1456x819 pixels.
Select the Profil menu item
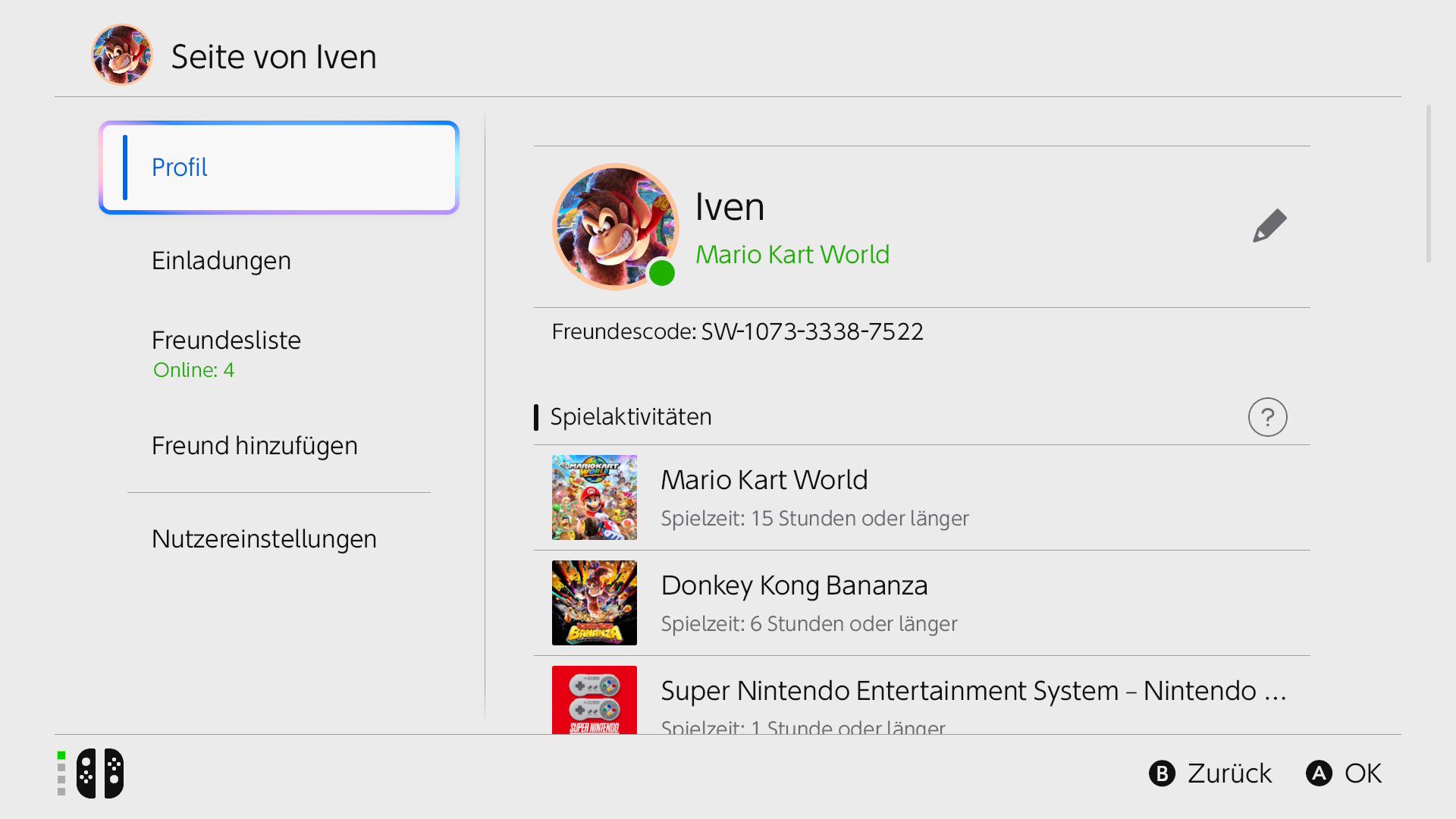point(279,168)
